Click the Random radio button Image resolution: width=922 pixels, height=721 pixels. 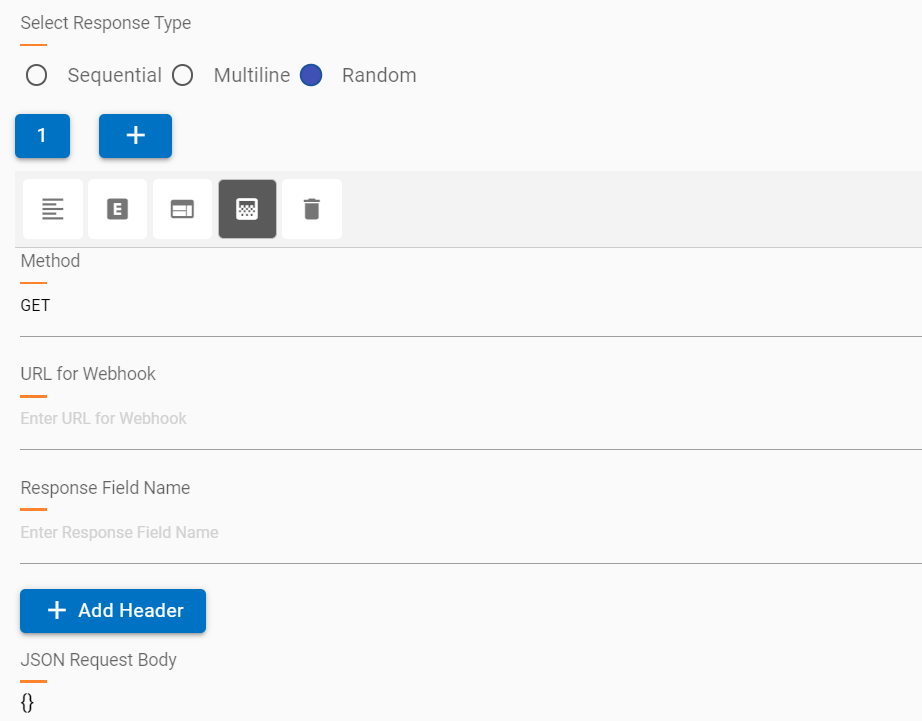click(x=310, y=75)
